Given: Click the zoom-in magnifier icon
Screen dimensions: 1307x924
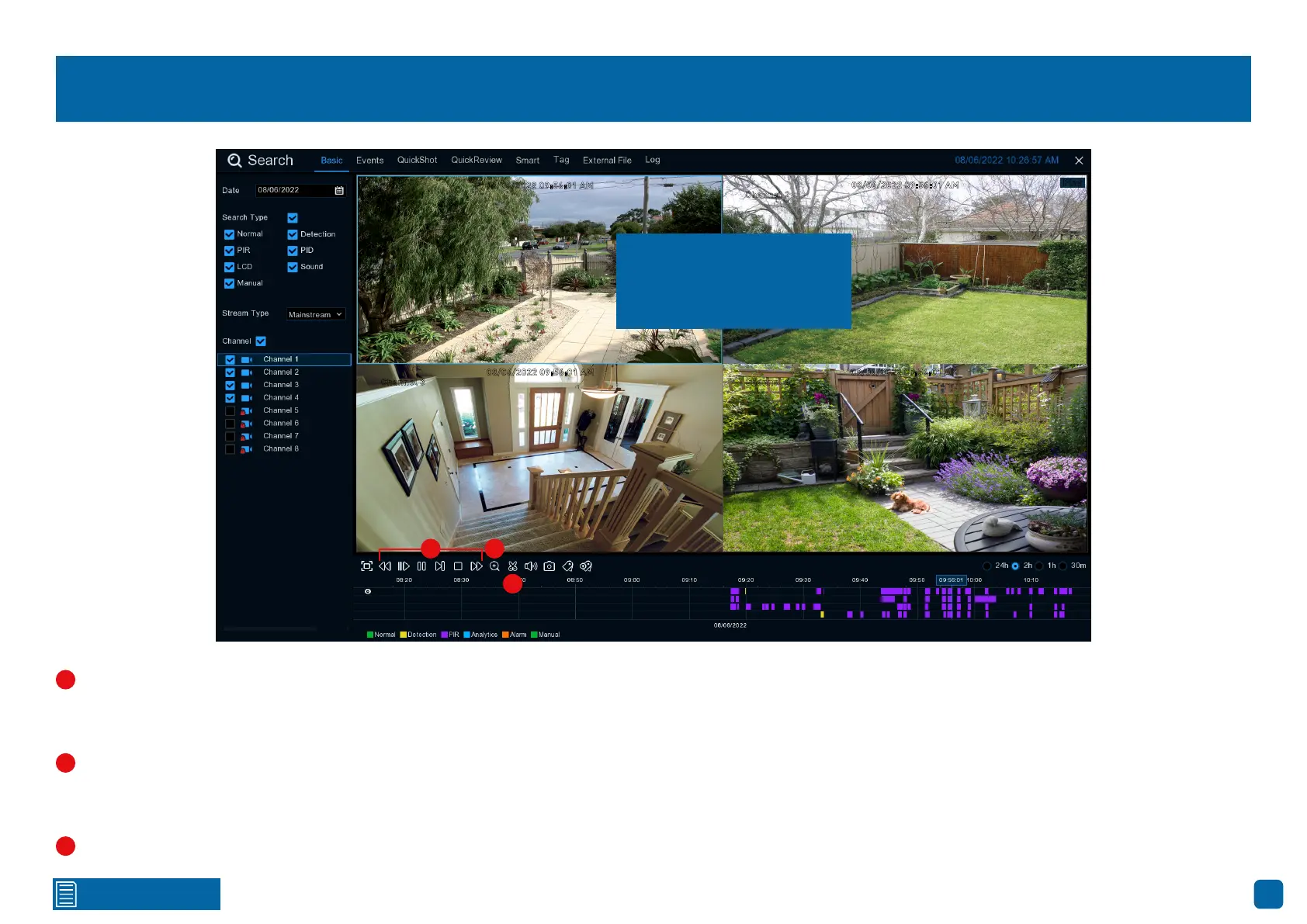Looking at the screenshot, I should pos(494,566).
